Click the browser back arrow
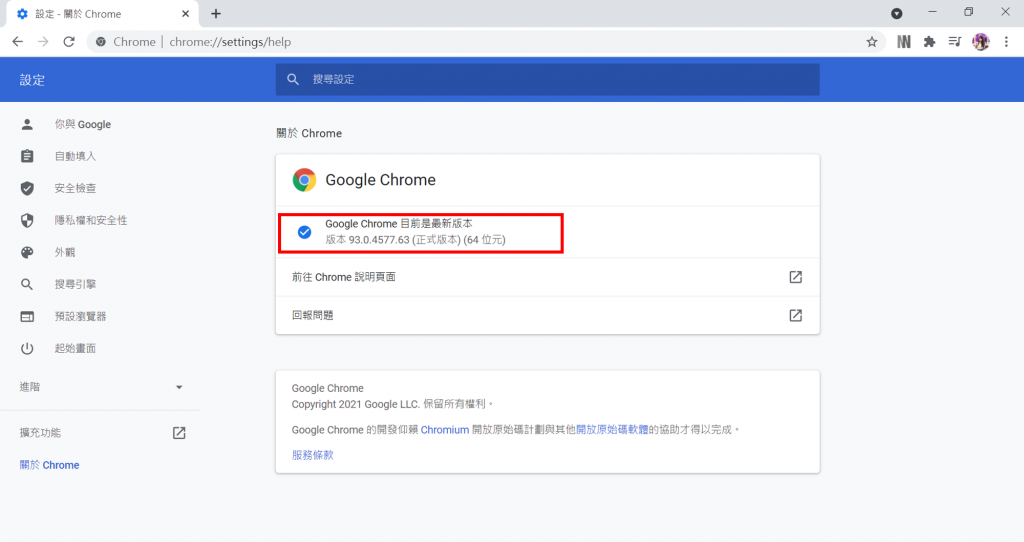The image size is (1024, 542). [18, 42]
